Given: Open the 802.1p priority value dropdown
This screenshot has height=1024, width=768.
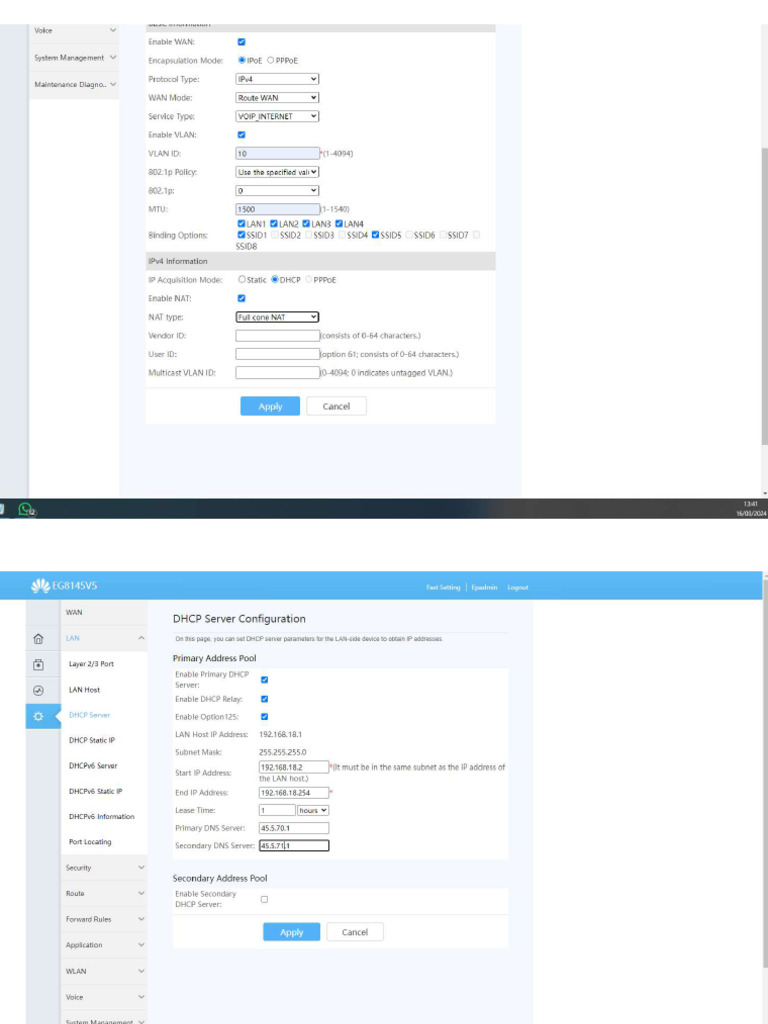Looking at the screenshot, I should tap(277, 191).
